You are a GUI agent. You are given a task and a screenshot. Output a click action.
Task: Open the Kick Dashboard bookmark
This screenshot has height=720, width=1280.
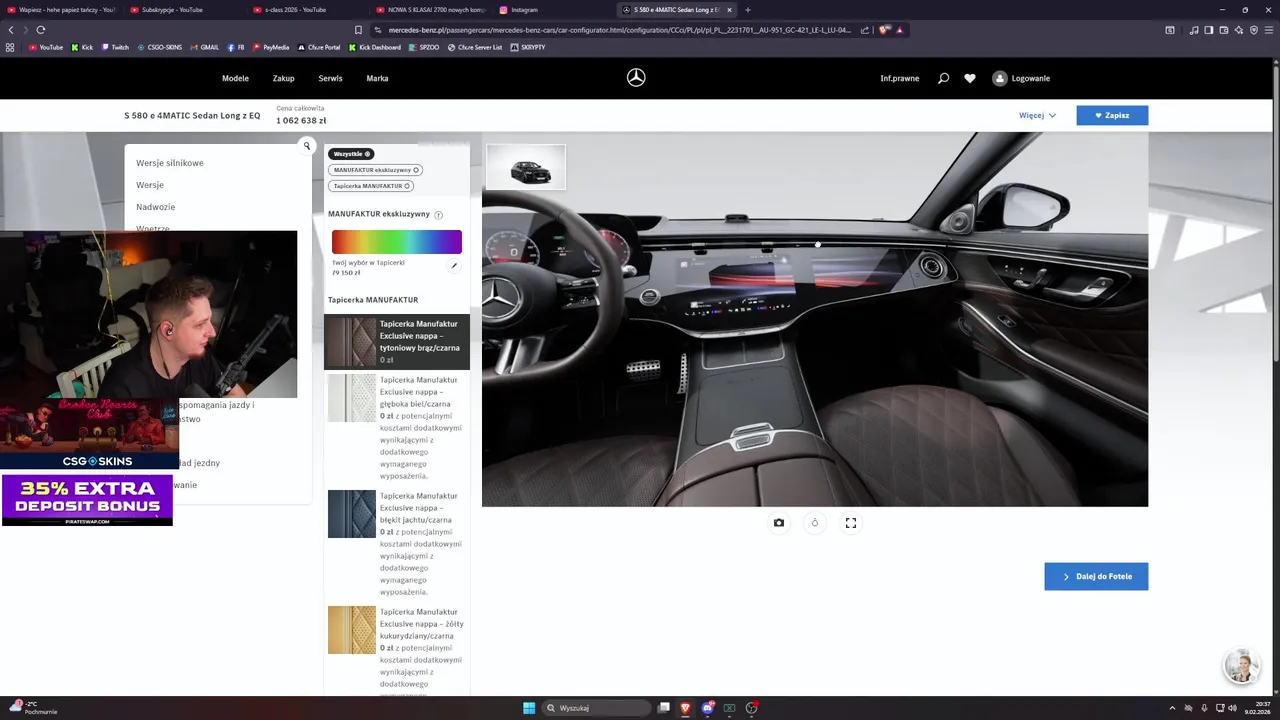[374, 47]
